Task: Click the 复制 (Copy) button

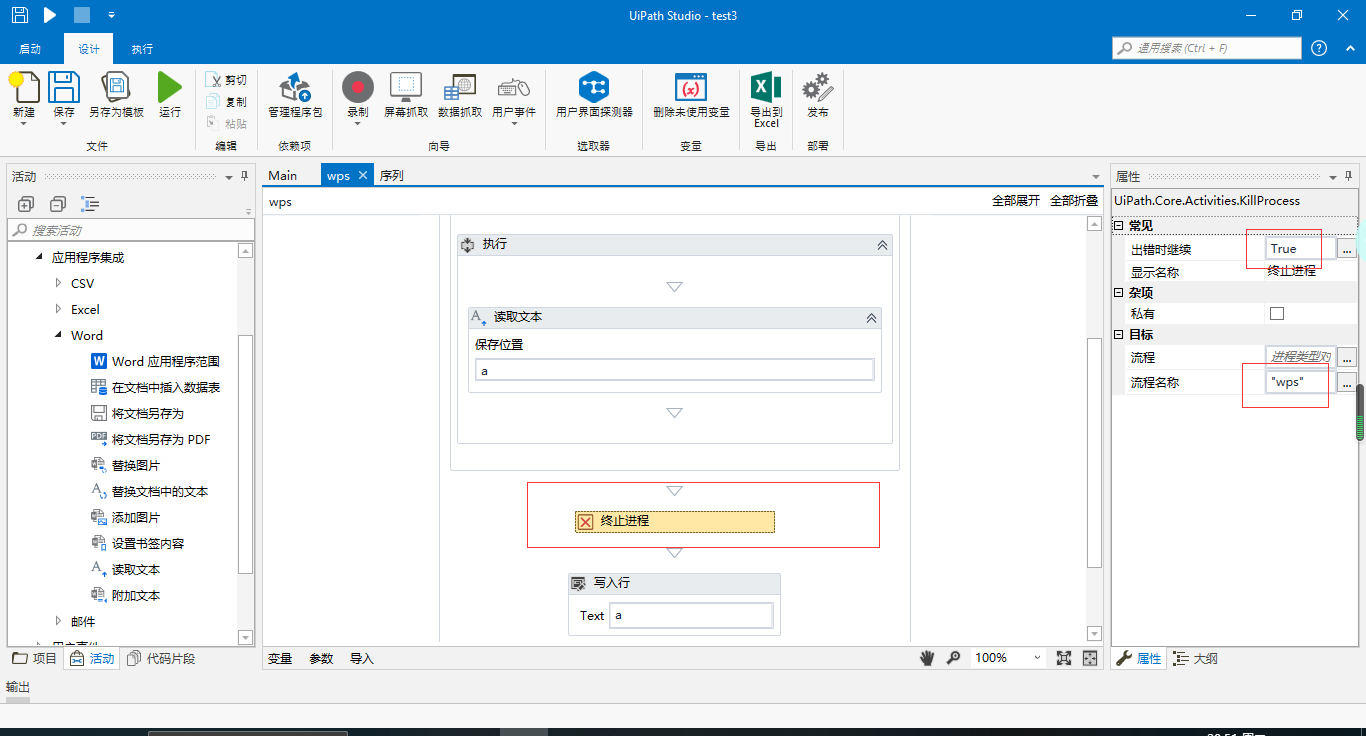Action: coord(226,102)
